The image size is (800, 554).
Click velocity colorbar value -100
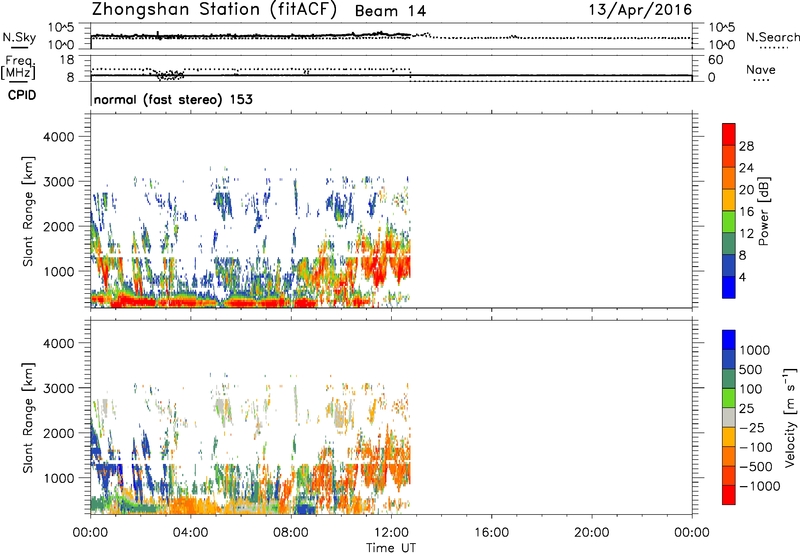[756, 447]
